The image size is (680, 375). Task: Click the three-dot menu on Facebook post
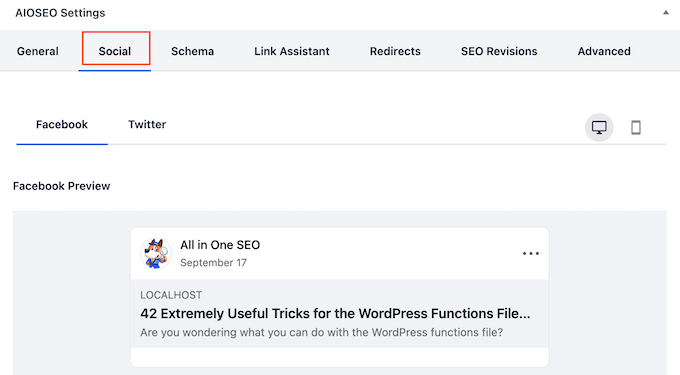(531, 254)
